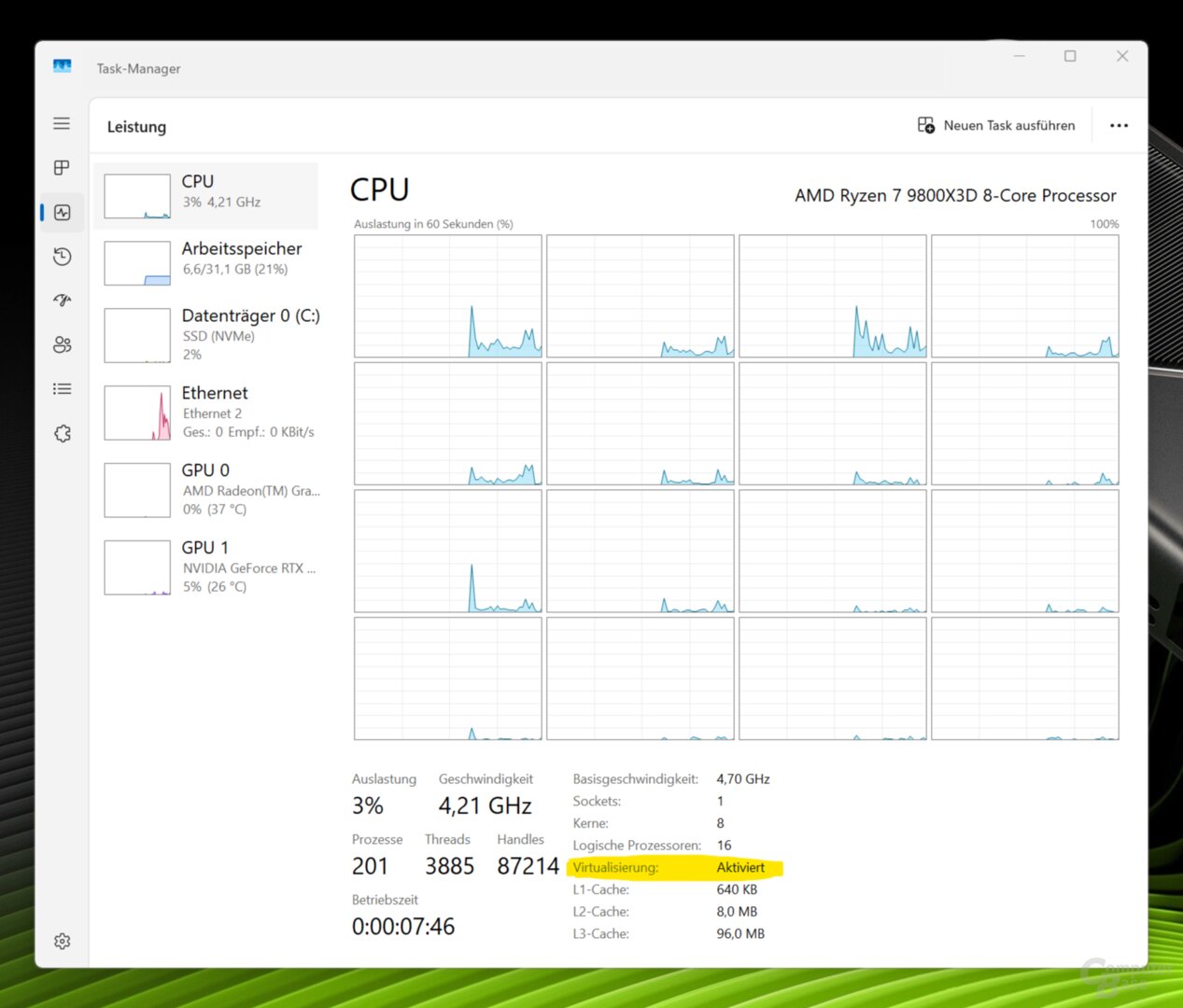Open the Processes page icon
This screenshot has height=1008, width=1183.
62,168
